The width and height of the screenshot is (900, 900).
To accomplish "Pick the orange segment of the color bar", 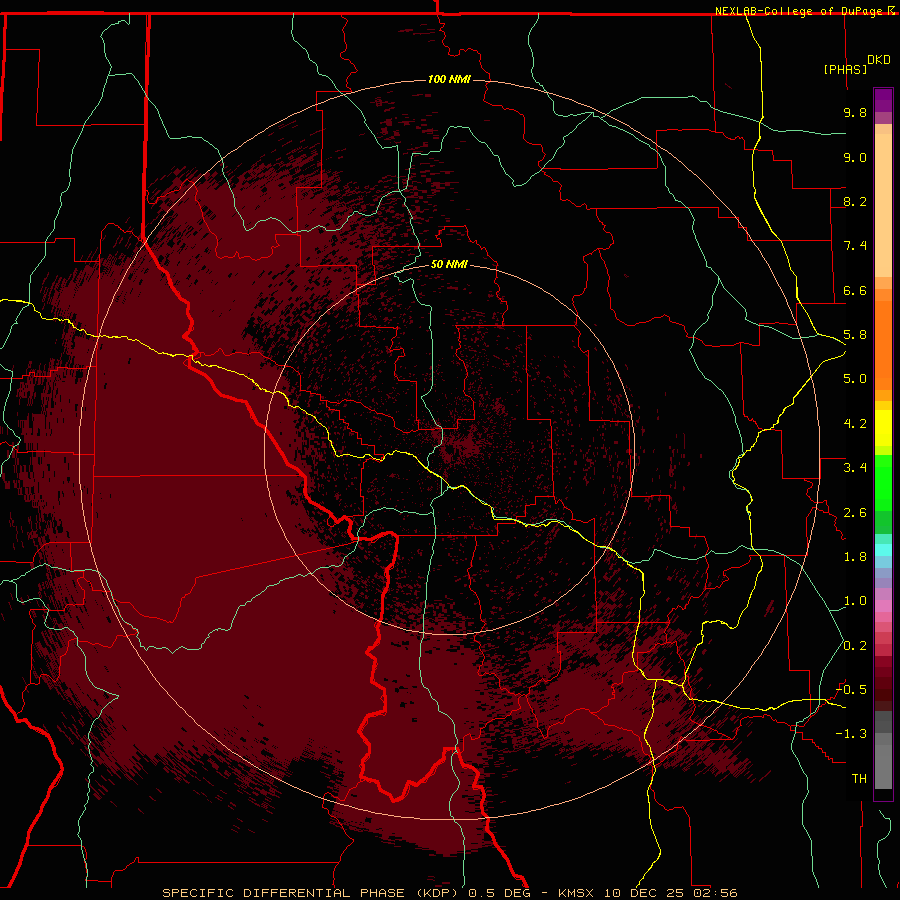I will 883,345.
